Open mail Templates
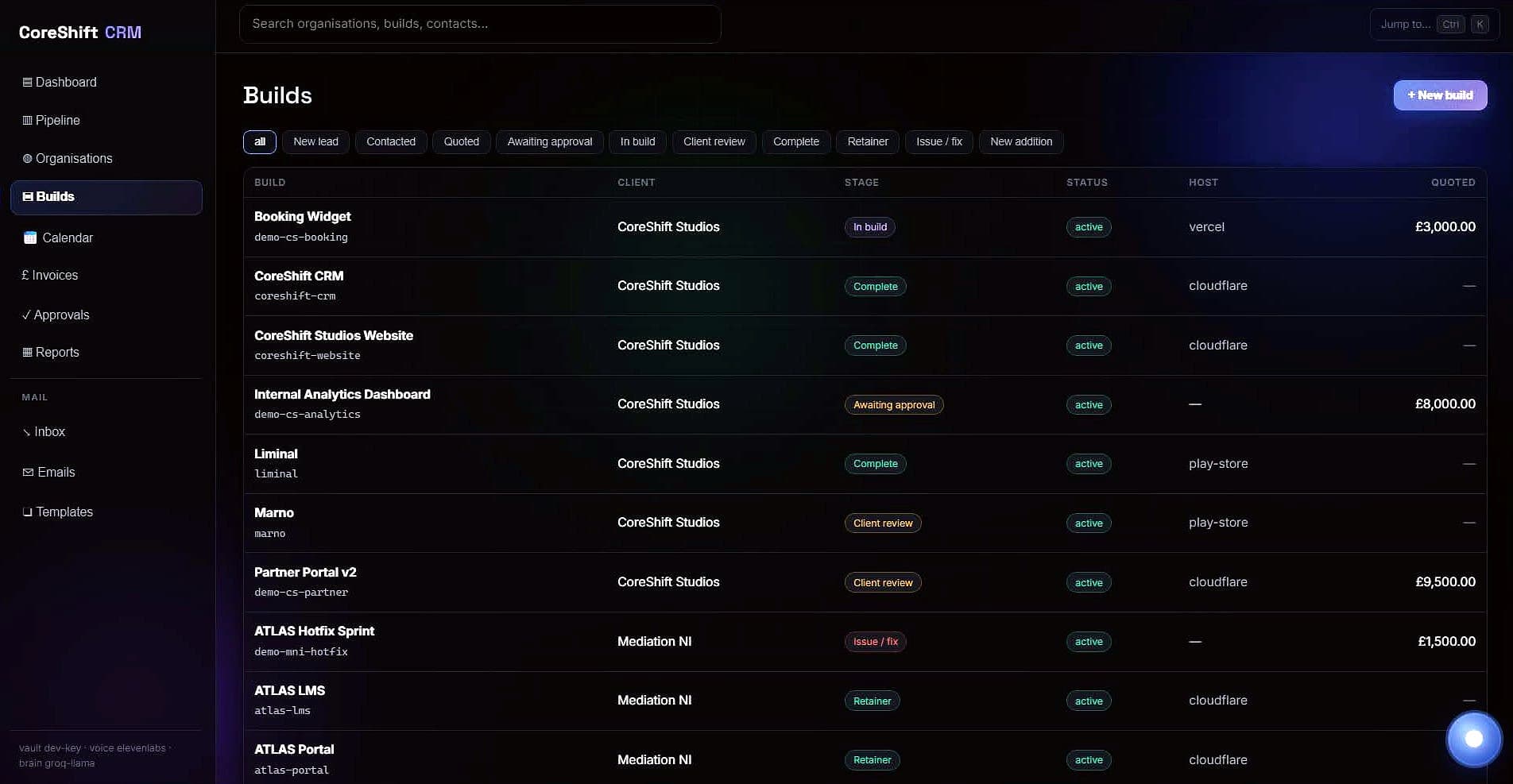This screenshot has width=1513, height=784. coord(106,512)
